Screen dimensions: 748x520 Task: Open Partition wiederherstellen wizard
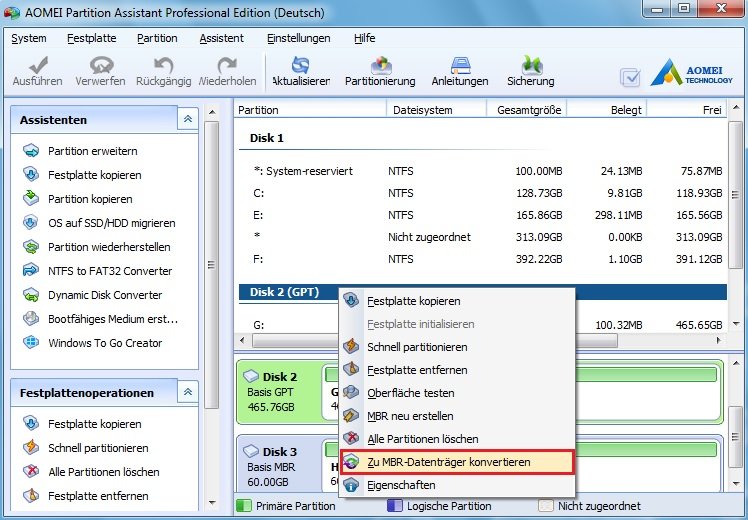[109, 247]
